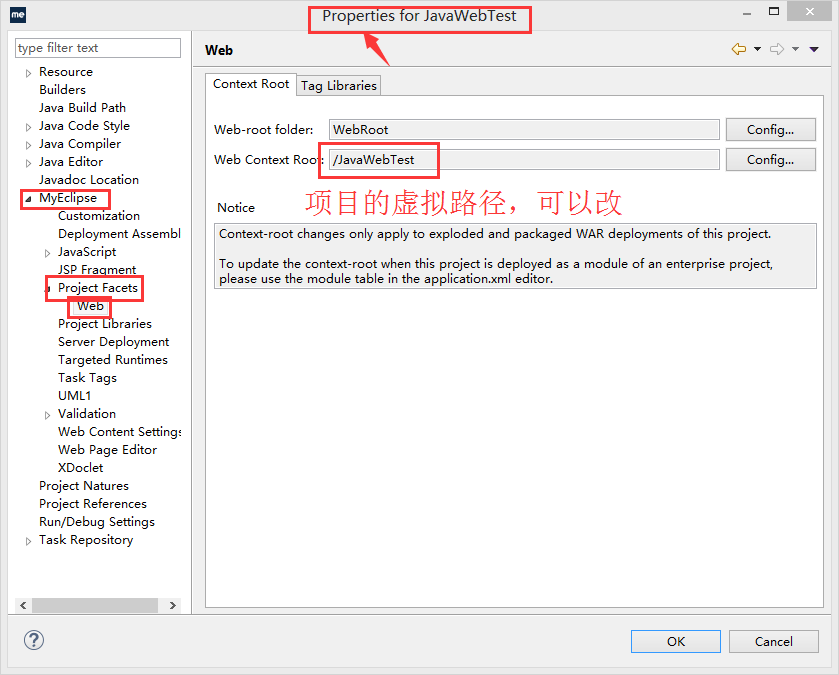Switch to the Context Root tab
The width and height of the screenshot is (839, 675).
[251, 84]
